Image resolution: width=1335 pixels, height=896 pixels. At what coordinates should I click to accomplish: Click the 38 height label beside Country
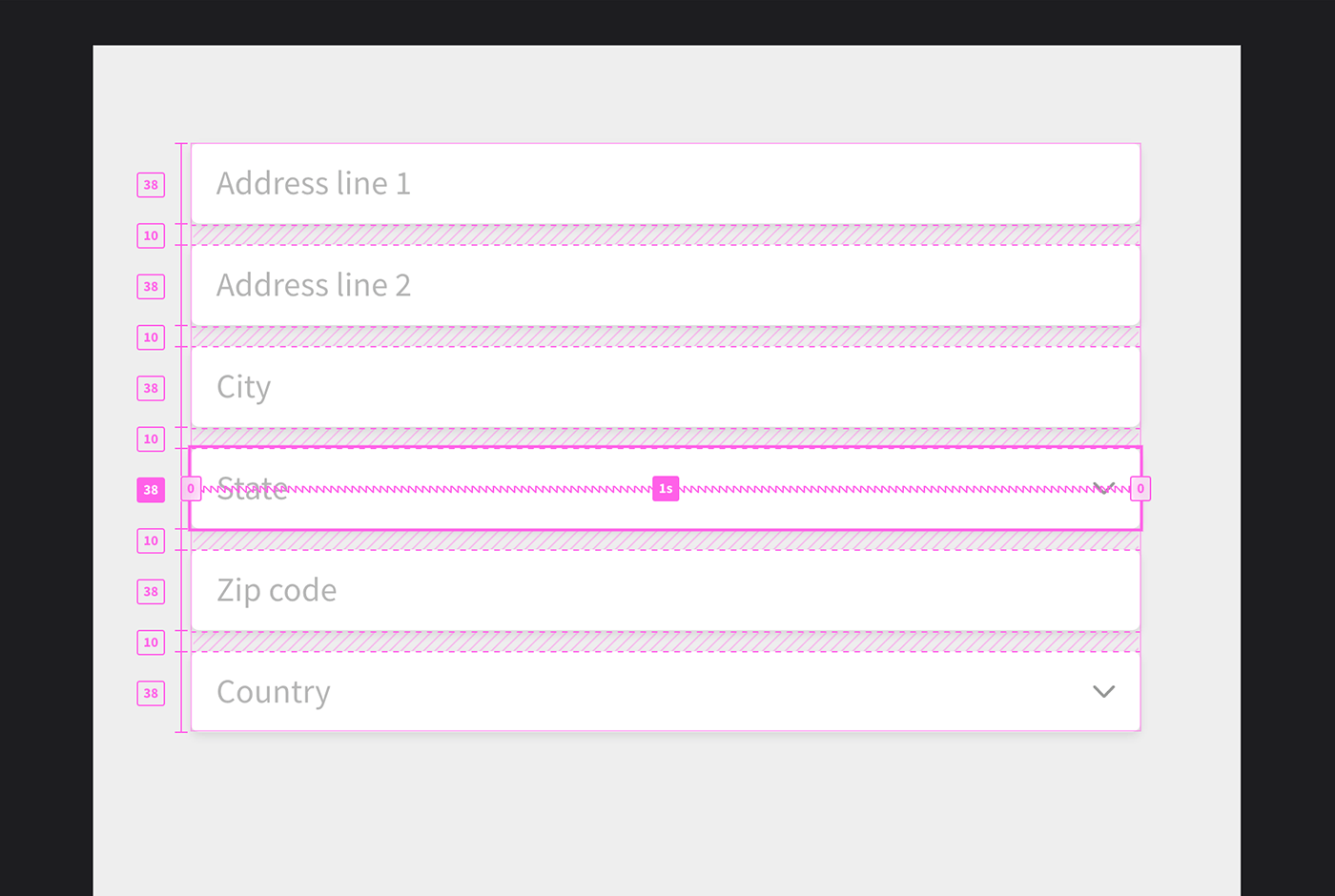coord(151,693)
